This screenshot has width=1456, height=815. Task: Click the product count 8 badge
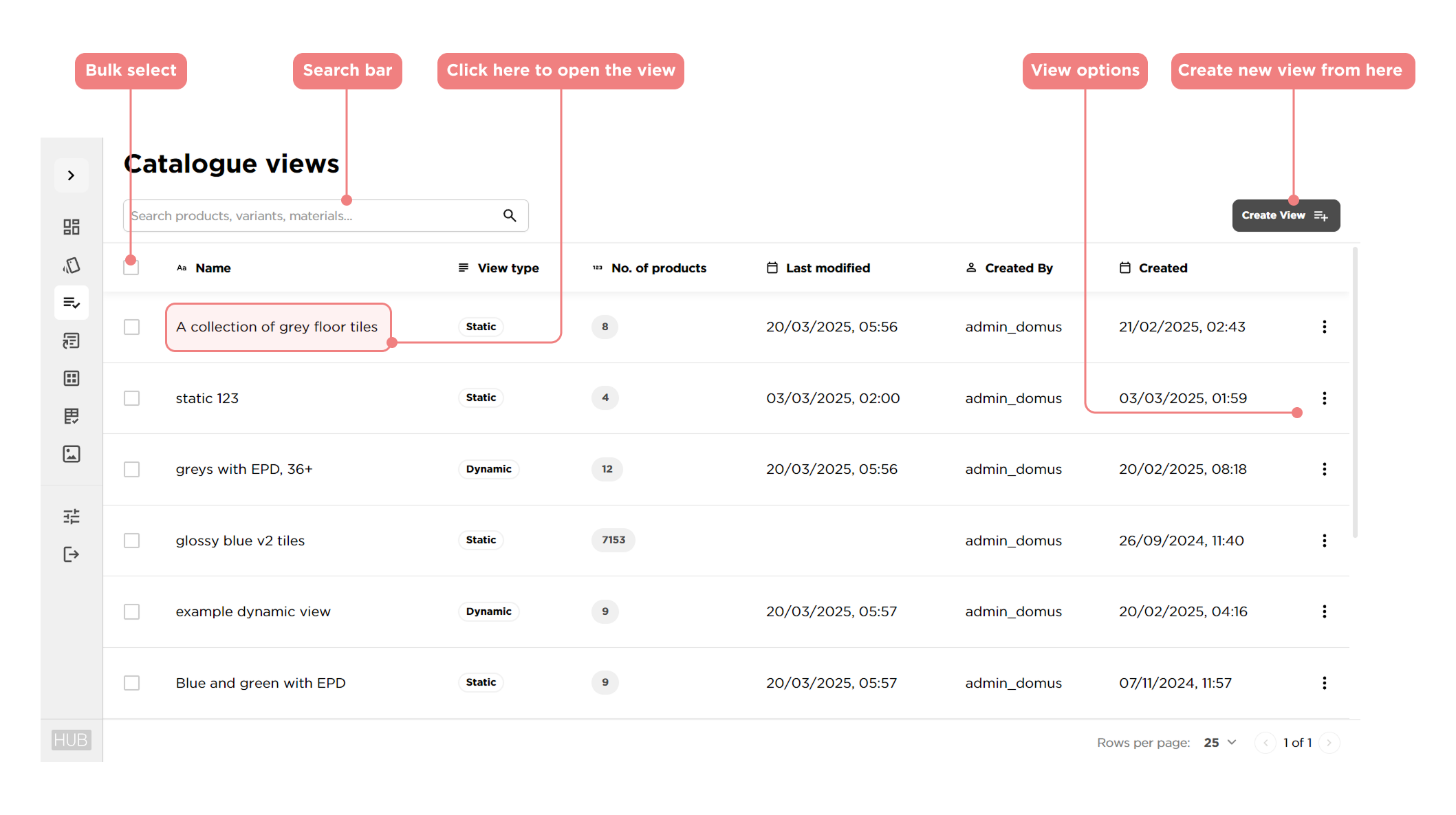605,327
